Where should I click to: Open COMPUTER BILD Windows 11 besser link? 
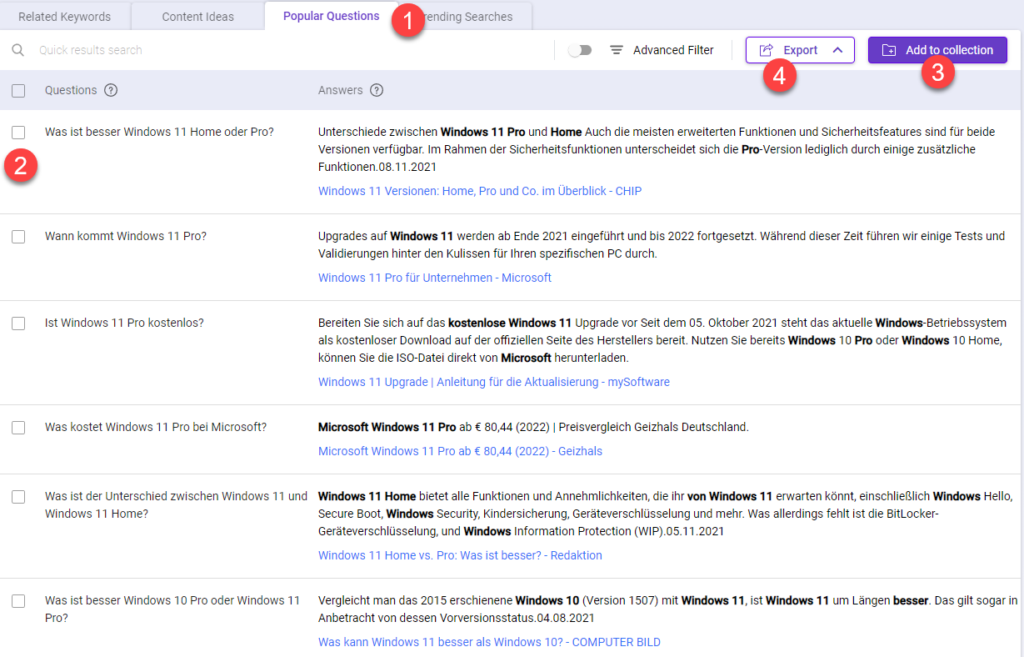tap(489, 643)
